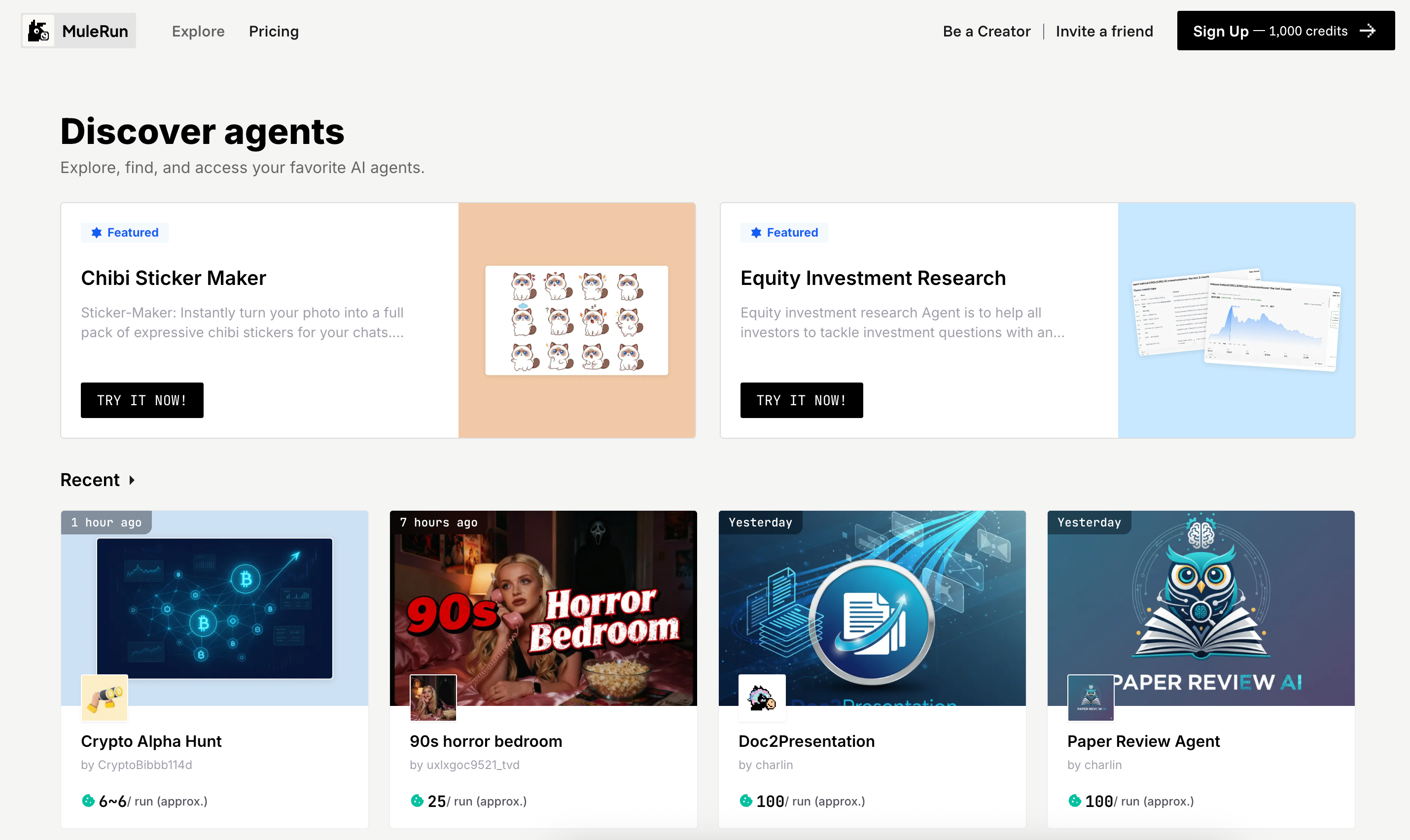1410x840 pixels.
Task: Click the Sign Up arrow icon
Action: (1368, 31)
